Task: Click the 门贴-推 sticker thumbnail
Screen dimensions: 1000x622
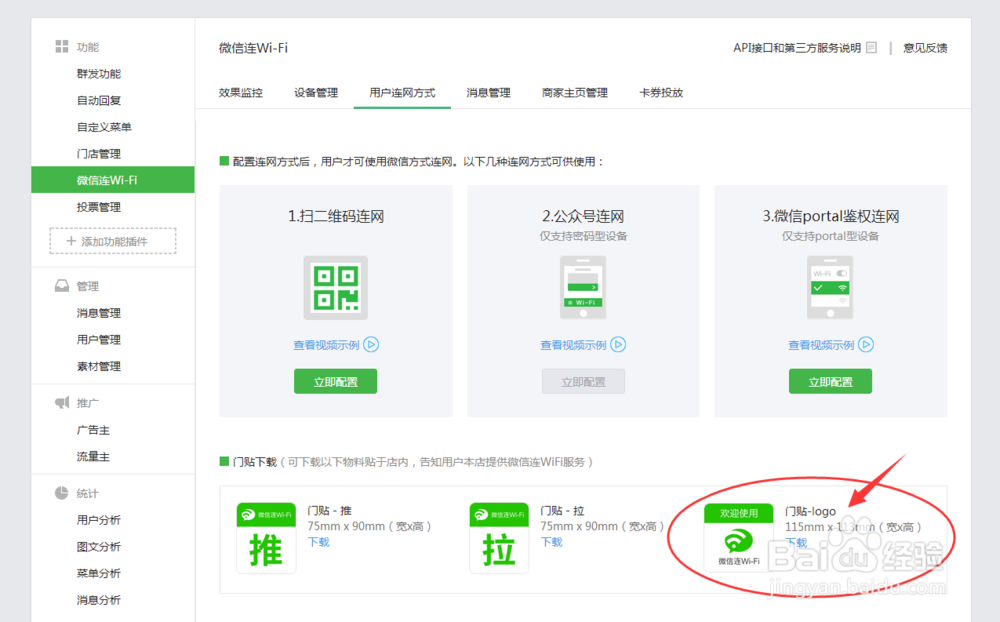Action: 266,538
